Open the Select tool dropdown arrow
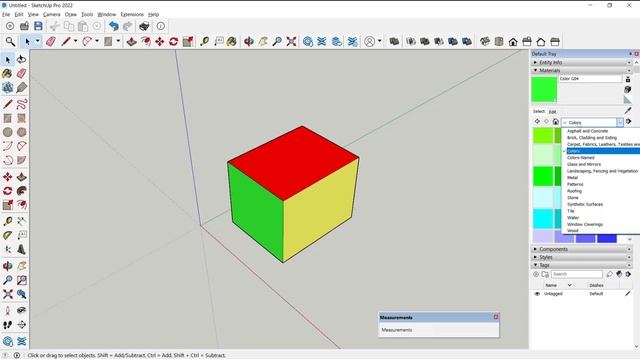Viewport: 640px width, 360px height. [x=38, y=41]
